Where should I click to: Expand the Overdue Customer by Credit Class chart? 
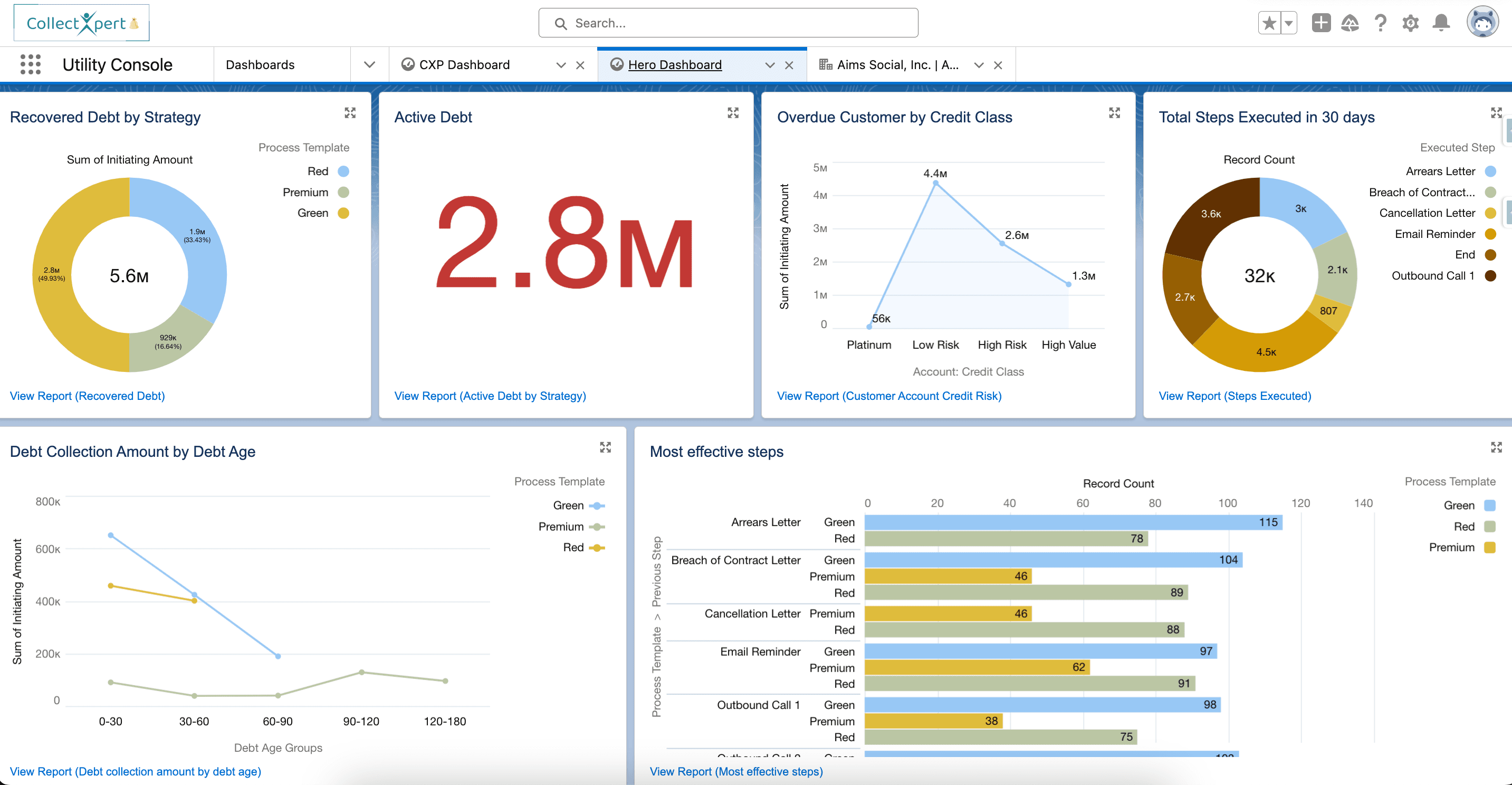pos(1115,113)
